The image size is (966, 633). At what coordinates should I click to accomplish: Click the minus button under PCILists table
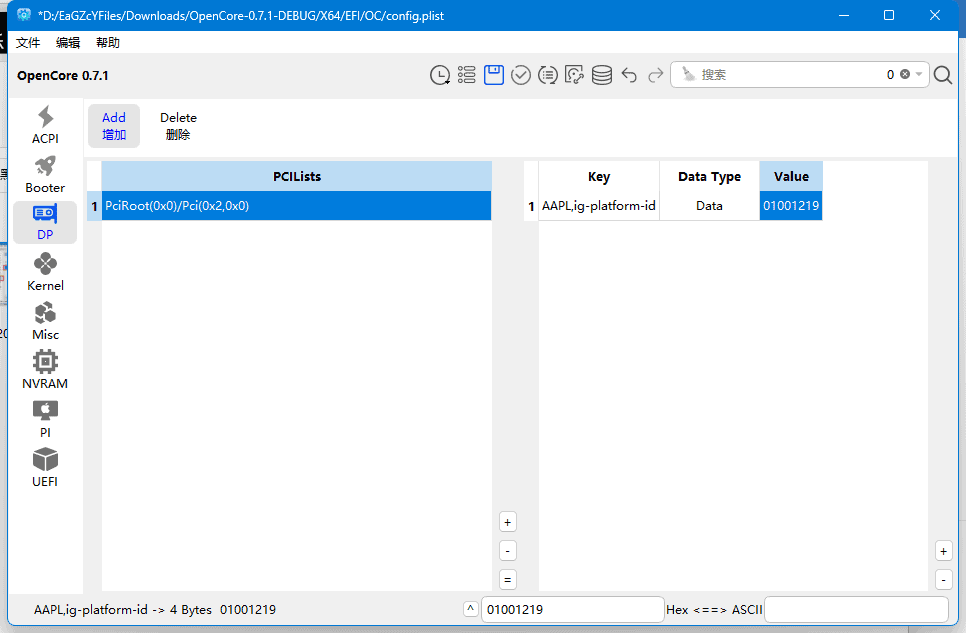coord(507,551)
